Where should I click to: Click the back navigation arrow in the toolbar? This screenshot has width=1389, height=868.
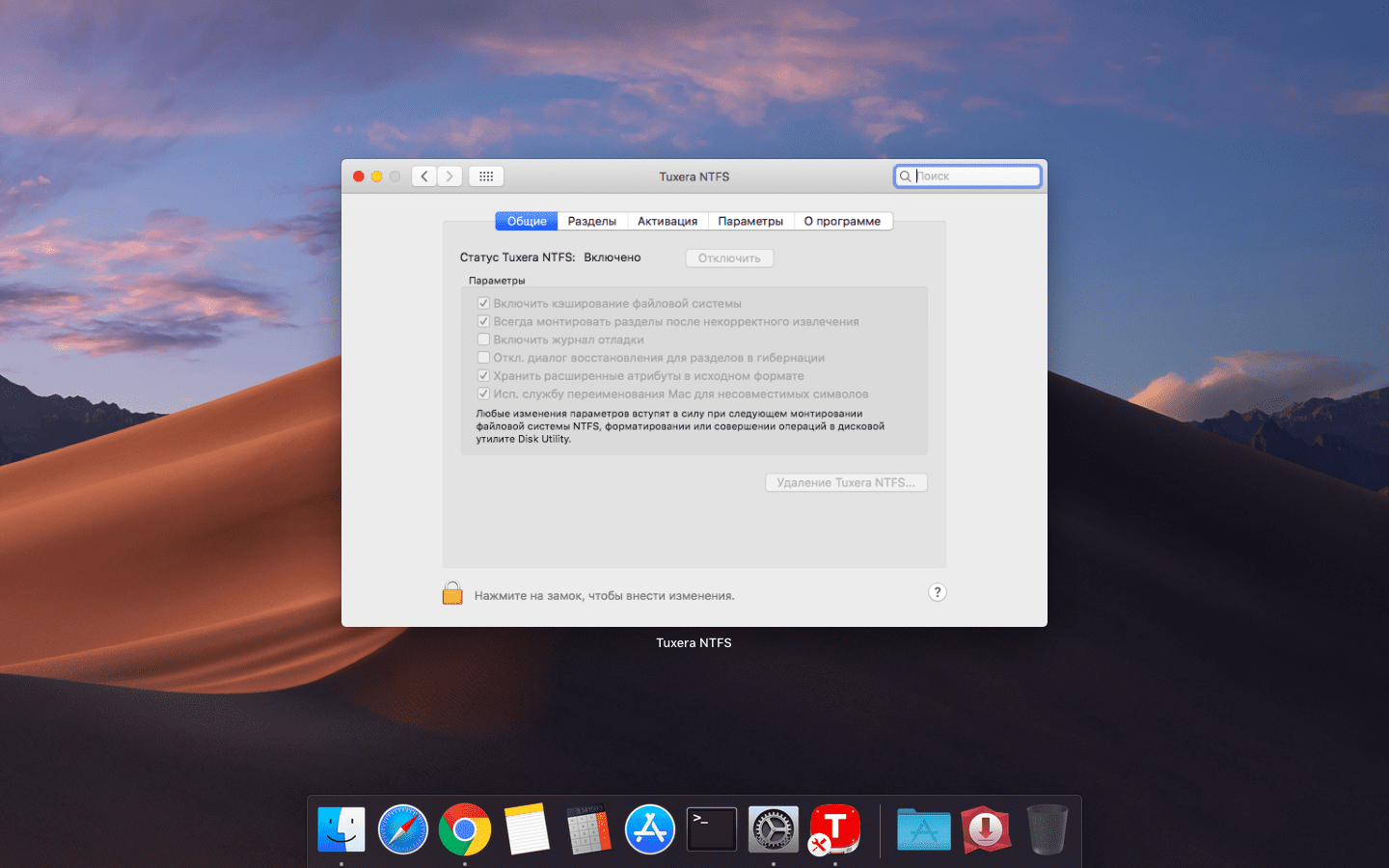tap(423, 176)
